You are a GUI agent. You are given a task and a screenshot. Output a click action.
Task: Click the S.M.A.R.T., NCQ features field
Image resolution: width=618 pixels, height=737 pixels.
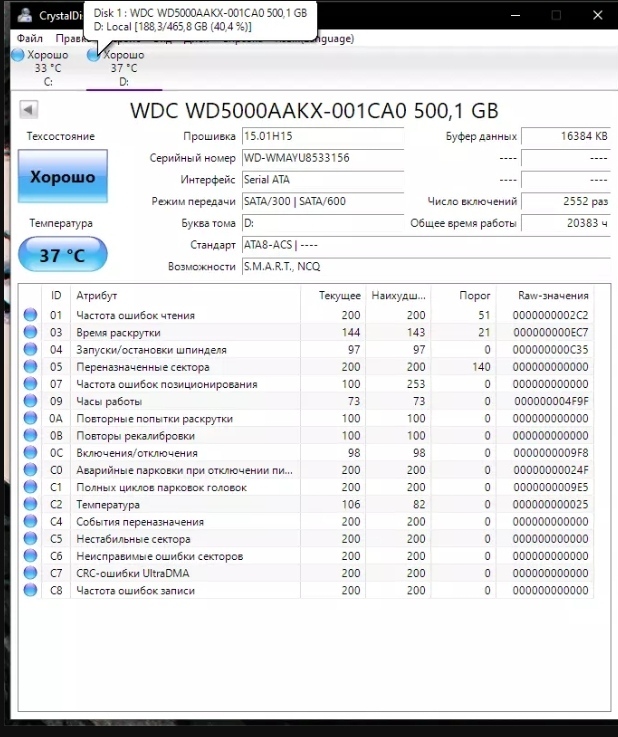pyautogui.click(x=426, y=267)
